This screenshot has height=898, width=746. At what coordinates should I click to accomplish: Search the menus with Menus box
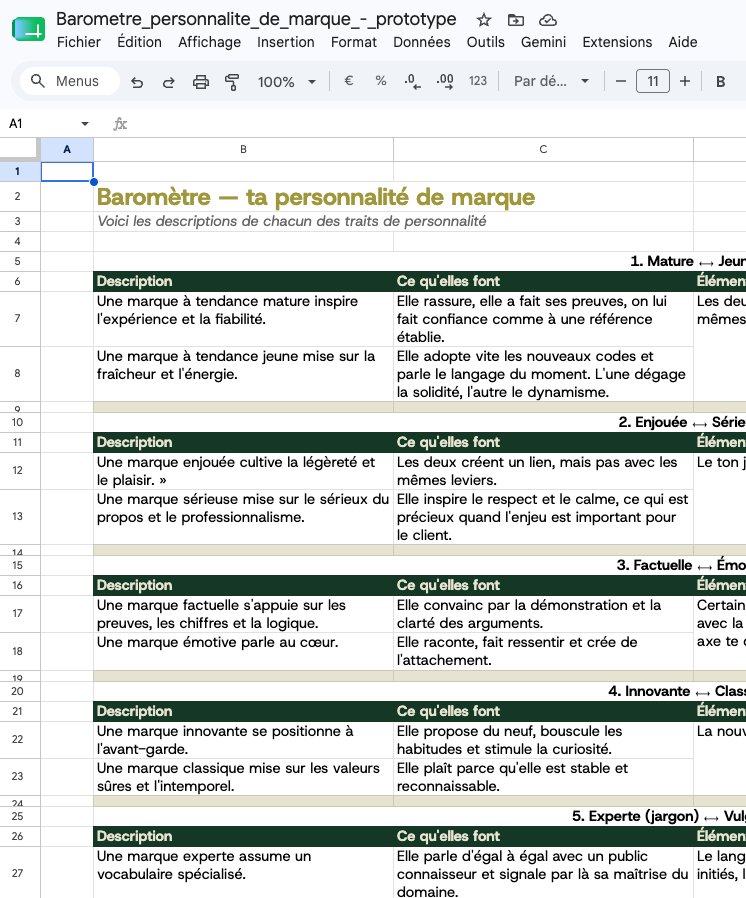[x=70, y=81]
